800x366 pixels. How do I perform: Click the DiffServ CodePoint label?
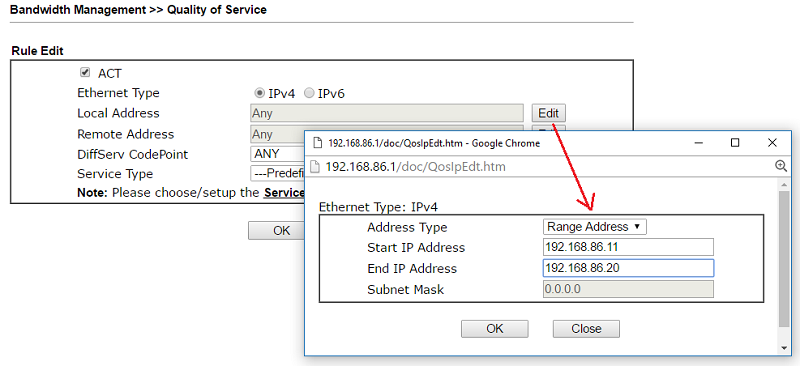(133, 154)
